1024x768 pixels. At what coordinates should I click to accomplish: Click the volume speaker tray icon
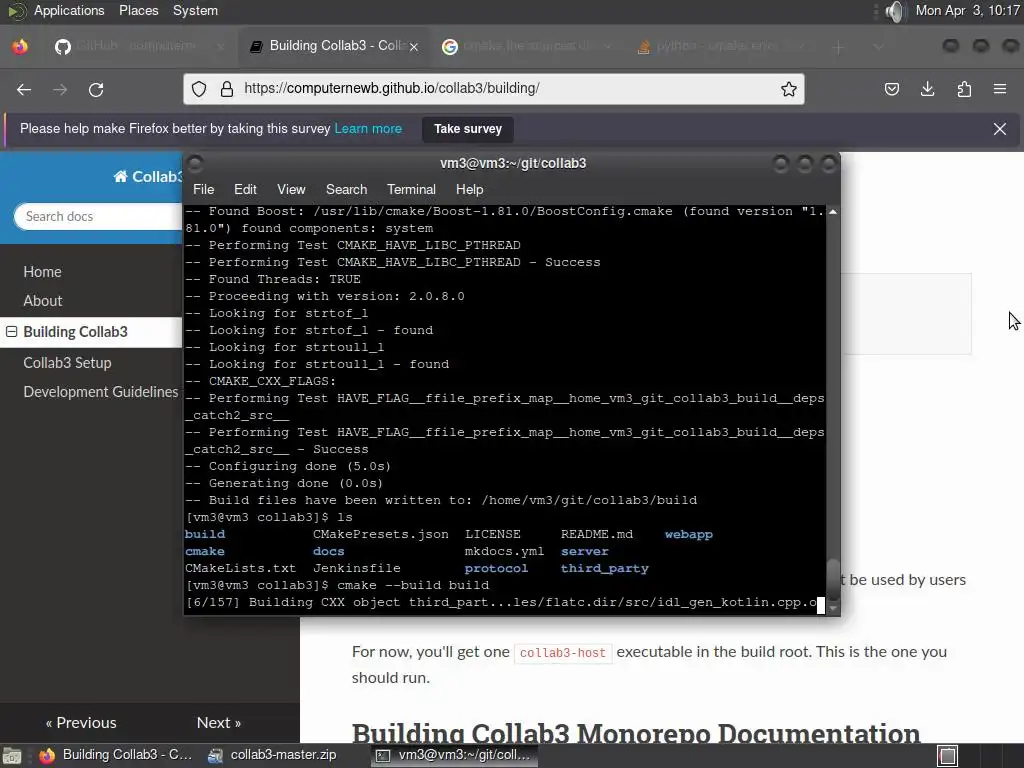point(896,11)
